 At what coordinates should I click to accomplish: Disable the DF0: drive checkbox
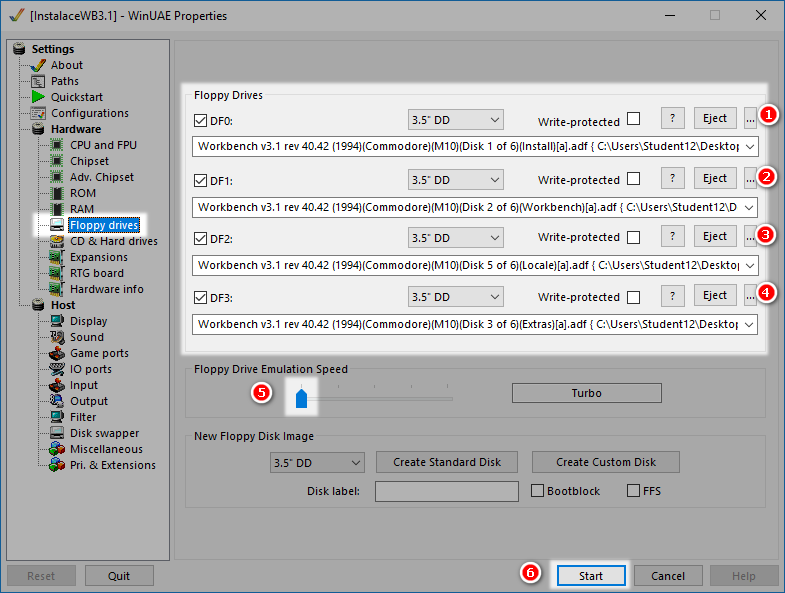(x=200, y=121)
